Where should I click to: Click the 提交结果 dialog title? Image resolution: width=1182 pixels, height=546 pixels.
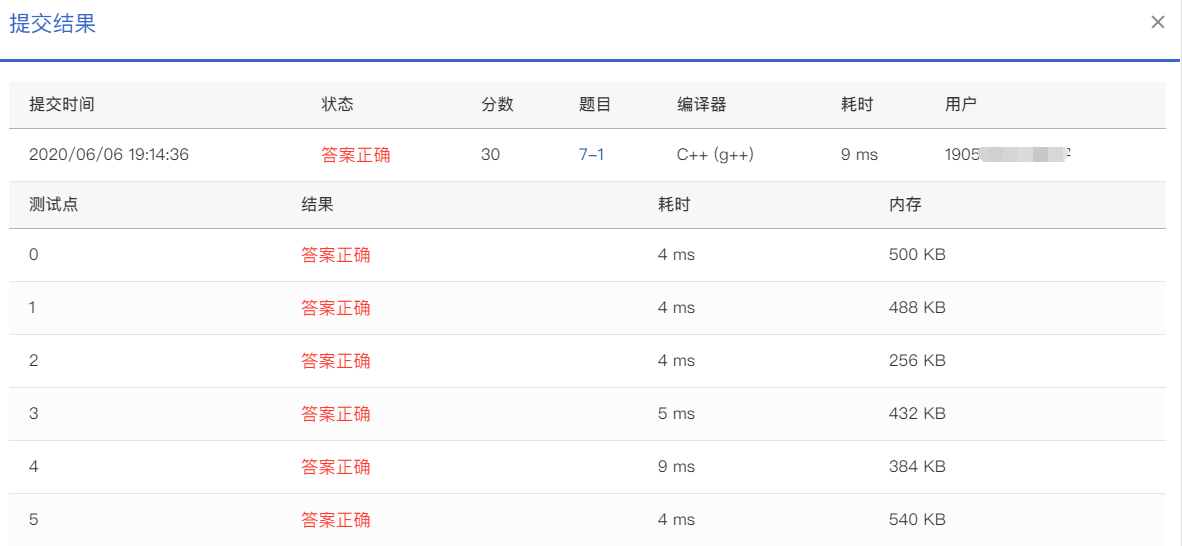(52, 23)
